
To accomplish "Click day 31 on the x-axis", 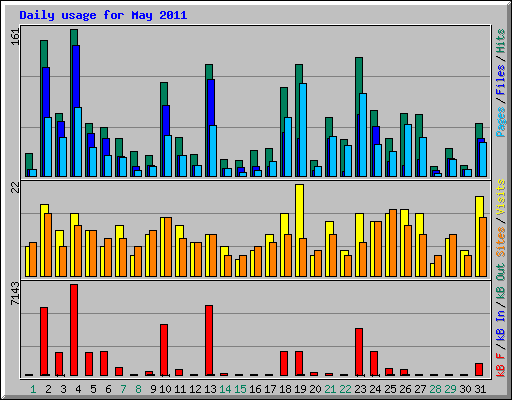I will click(x=480, y=389).
